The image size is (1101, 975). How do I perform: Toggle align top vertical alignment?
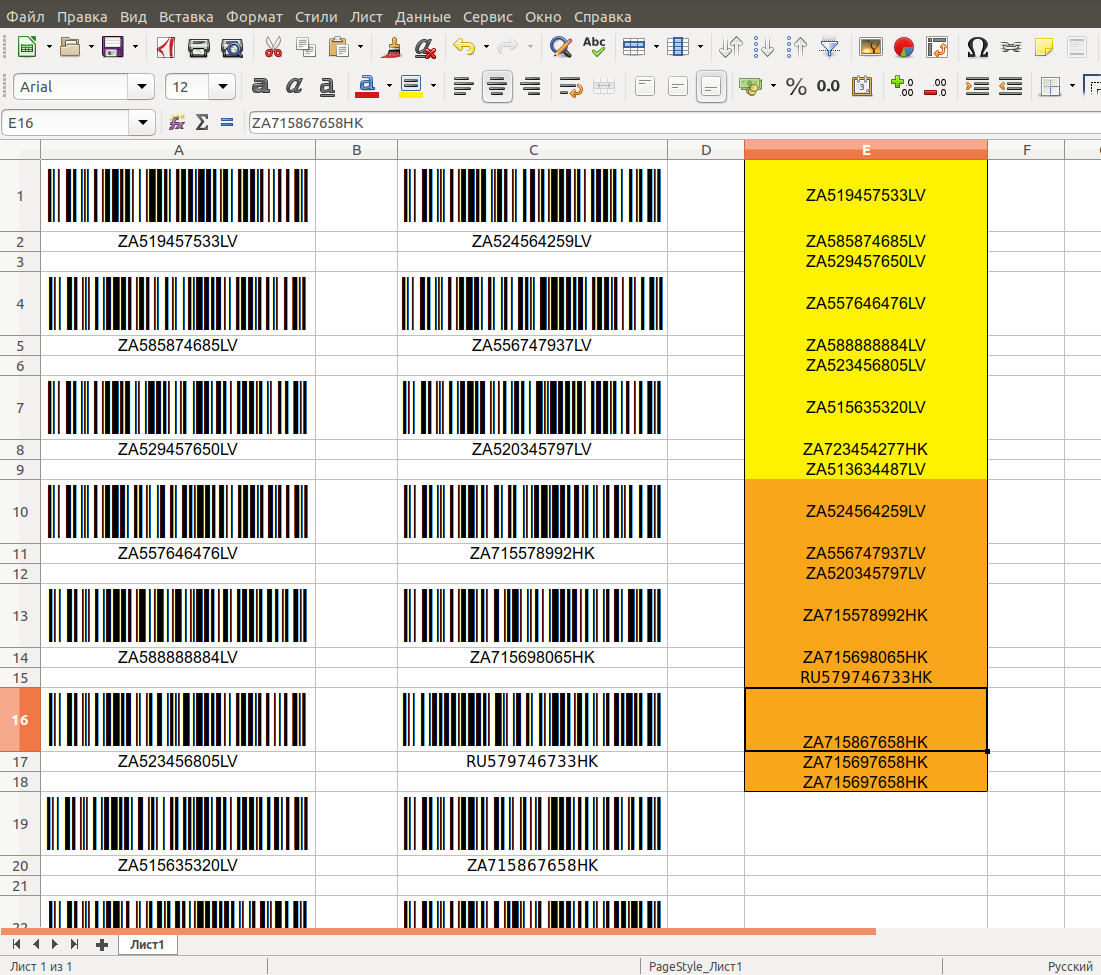[645, 86]
